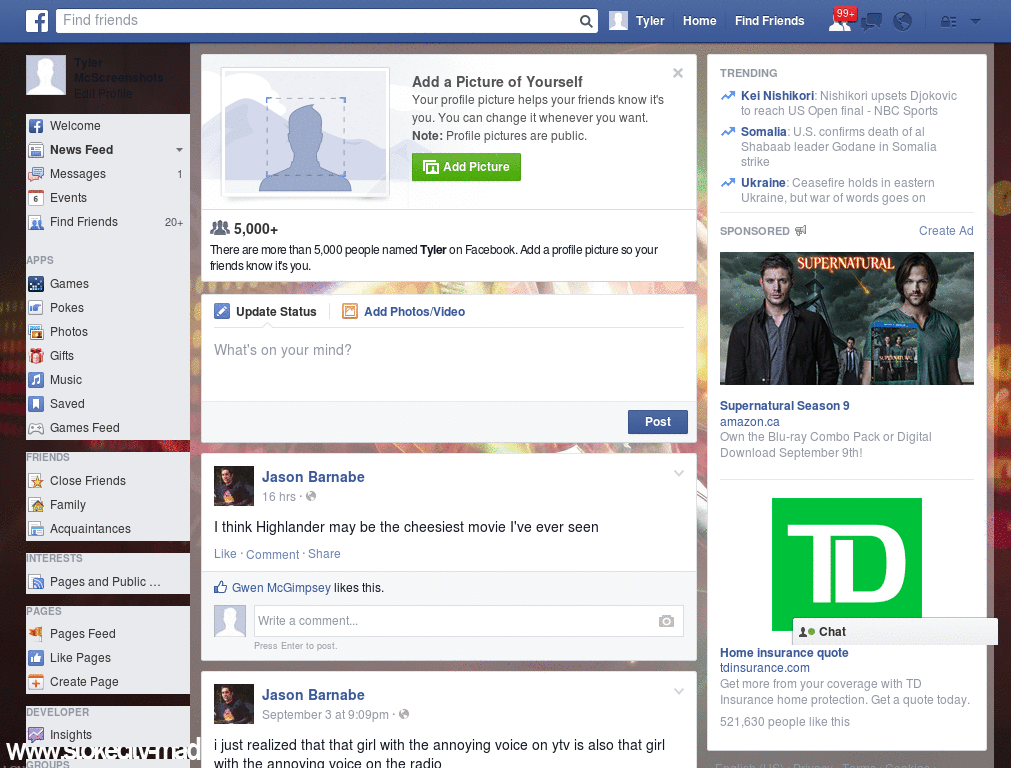The height and width of the screenshot is (768, 1024).
Task: Open Tyler profile in top bar
Action: click(637, 21)
